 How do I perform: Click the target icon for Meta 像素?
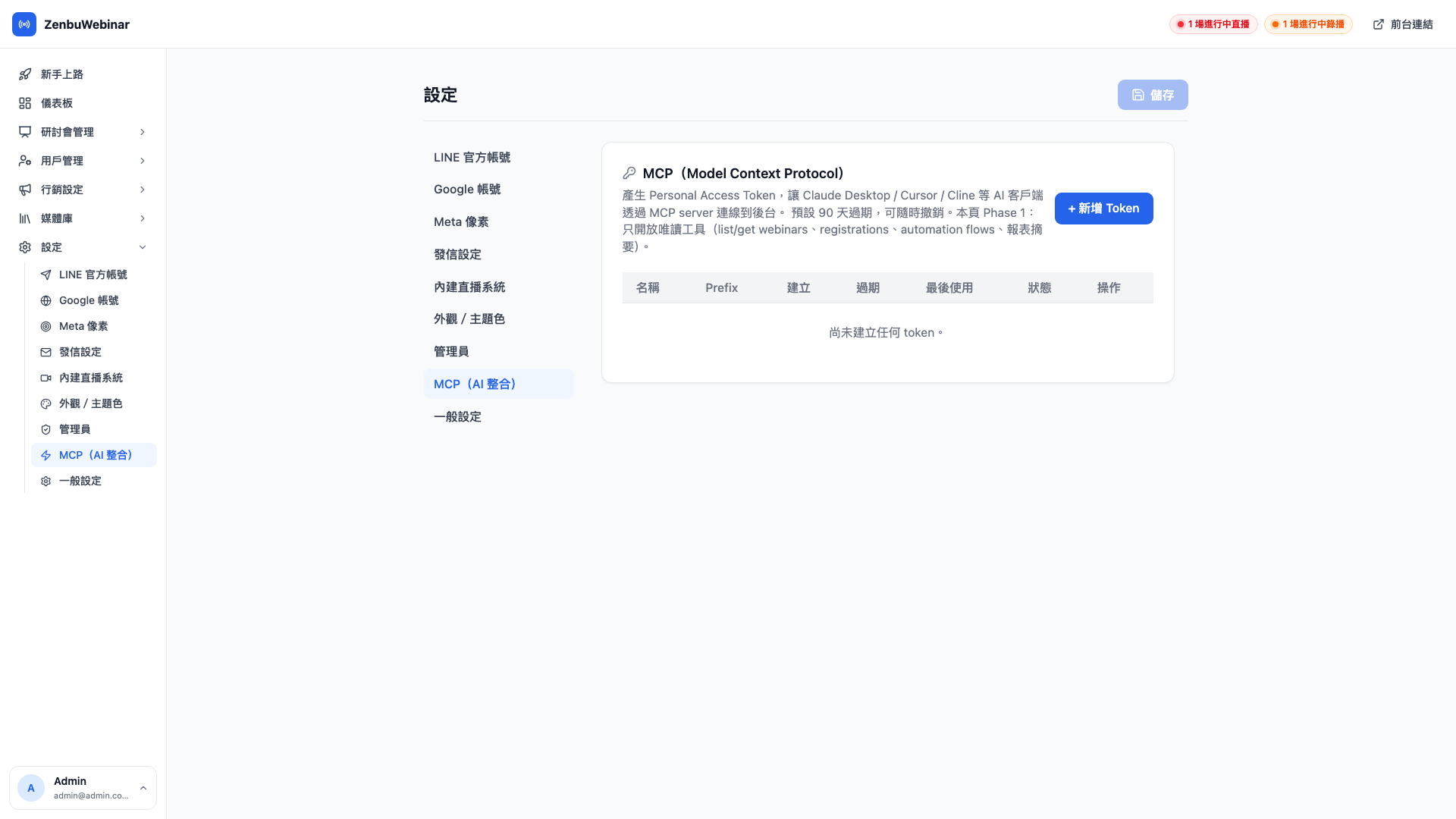coord(46,326)
